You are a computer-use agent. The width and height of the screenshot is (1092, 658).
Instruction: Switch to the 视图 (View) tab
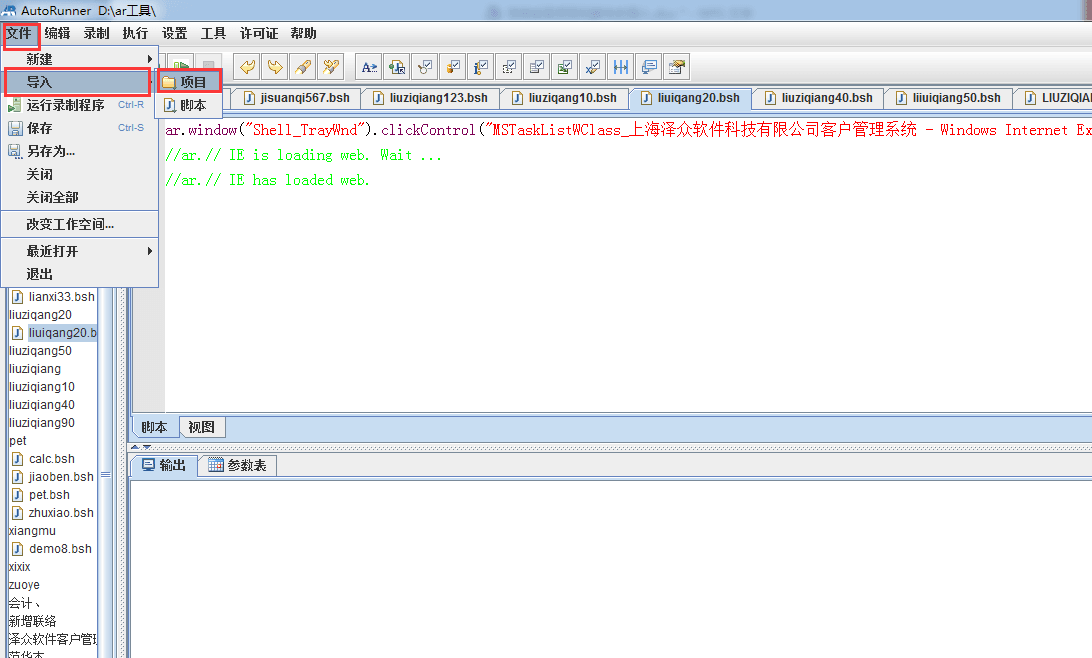[x=201, y=427]
